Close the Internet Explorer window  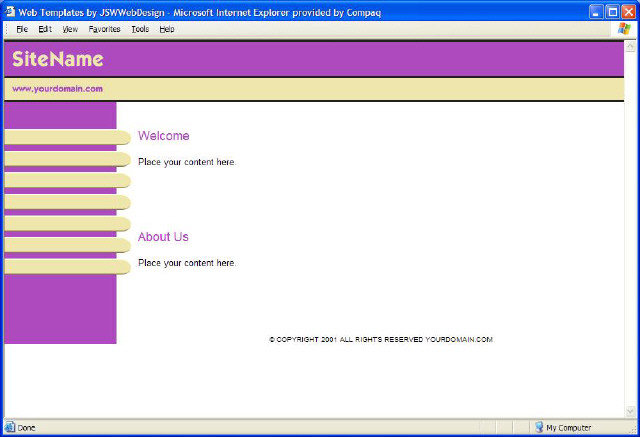(628, 11)
